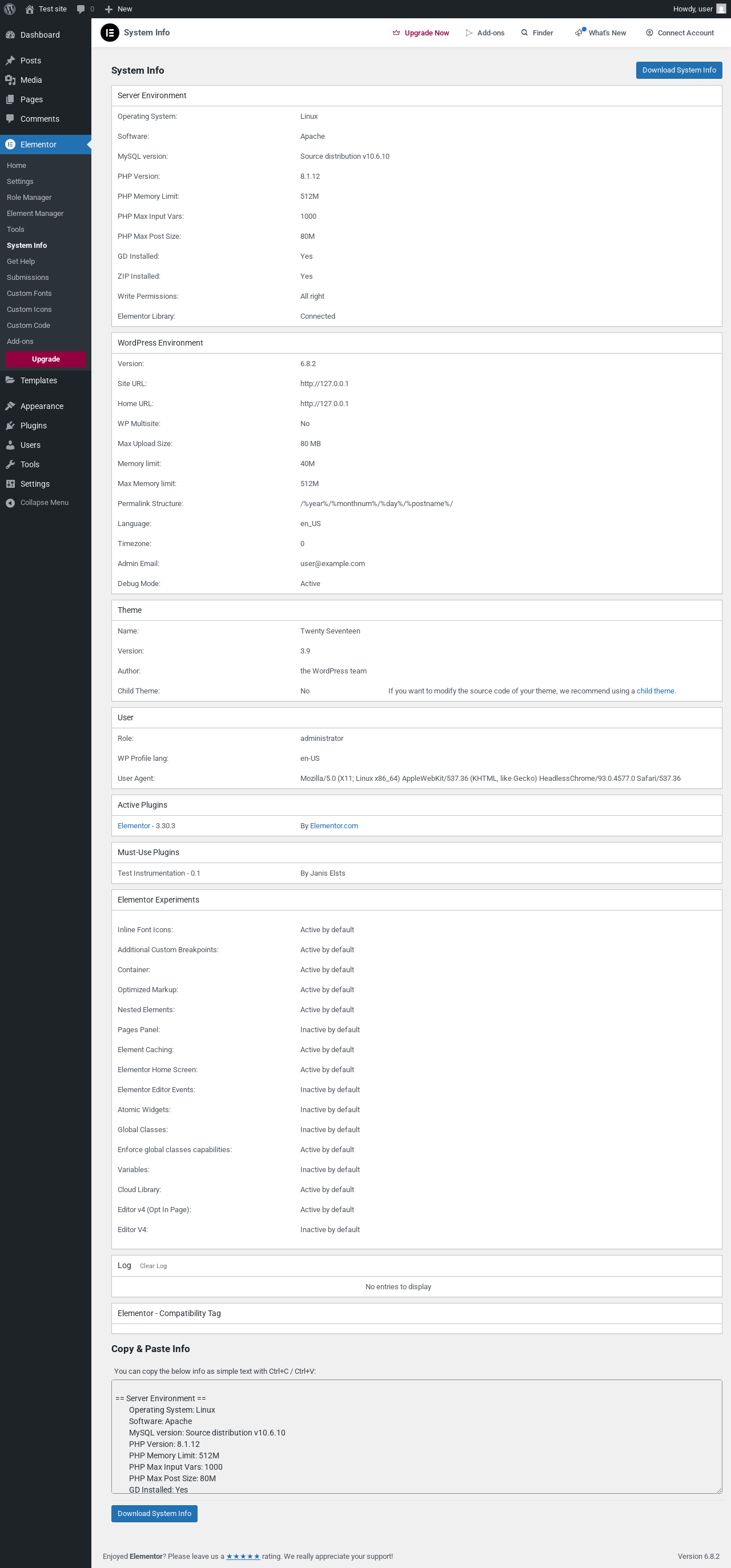Viewport: 731px width, 1568px height.
Task: Click the top Download System Info button
Action: (678, 70)
